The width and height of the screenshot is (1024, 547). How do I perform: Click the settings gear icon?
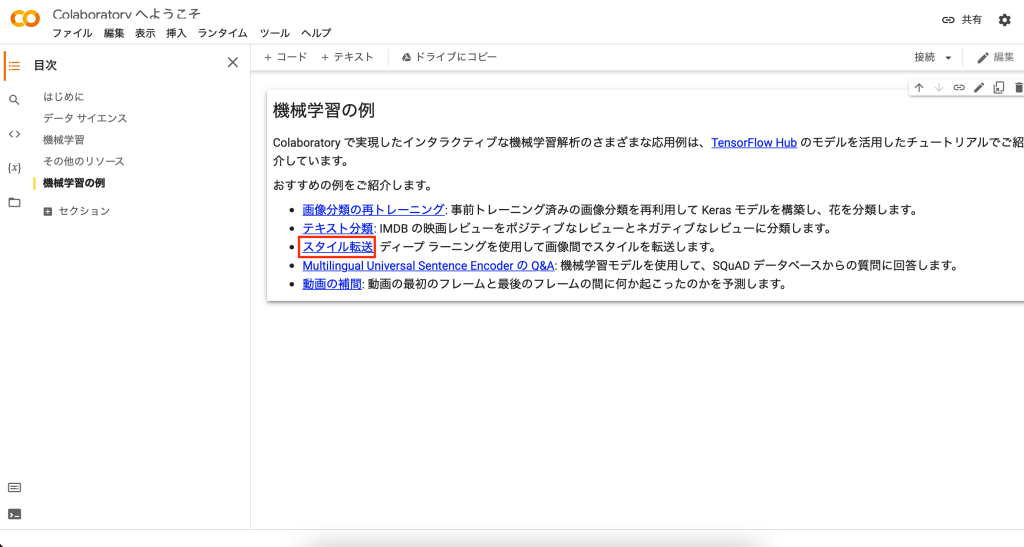(1004, 20)
